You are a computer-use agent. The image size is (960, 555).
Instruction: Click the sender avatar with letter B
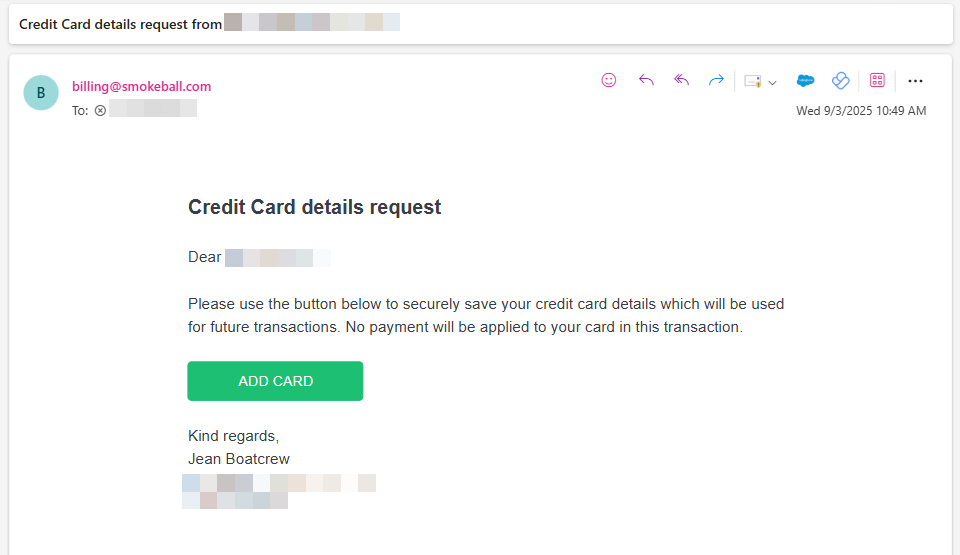point(41,93)
